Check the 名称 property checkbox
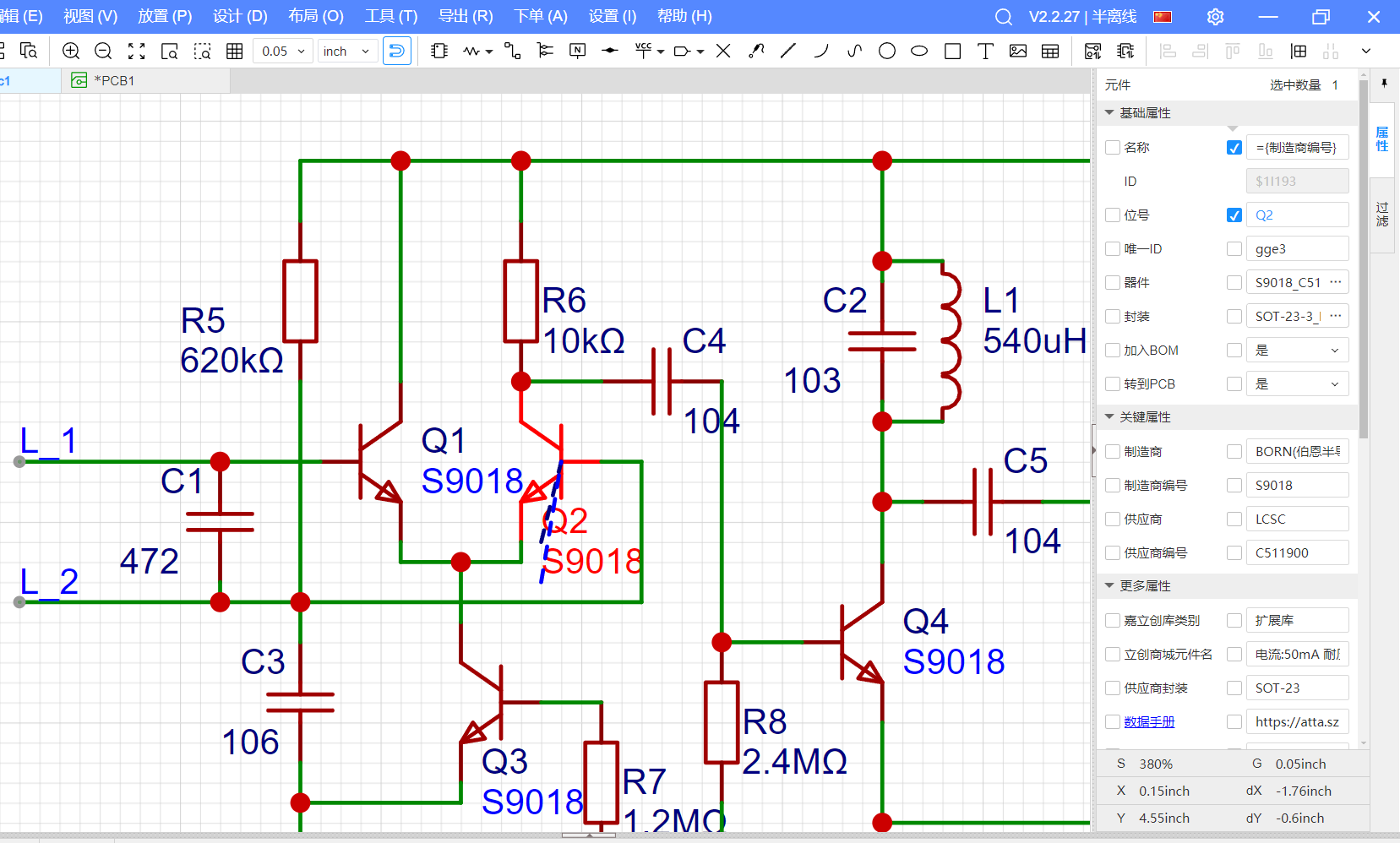The width and height of the screenshot is (1400, 843). [1113, 148]
